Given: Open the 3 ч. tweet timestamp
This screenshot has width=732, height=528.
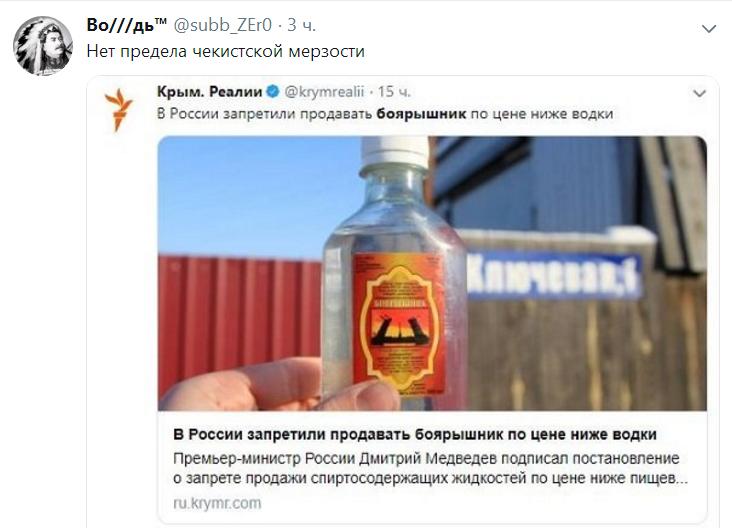Looking at the screenshot, I should [301, 25].
